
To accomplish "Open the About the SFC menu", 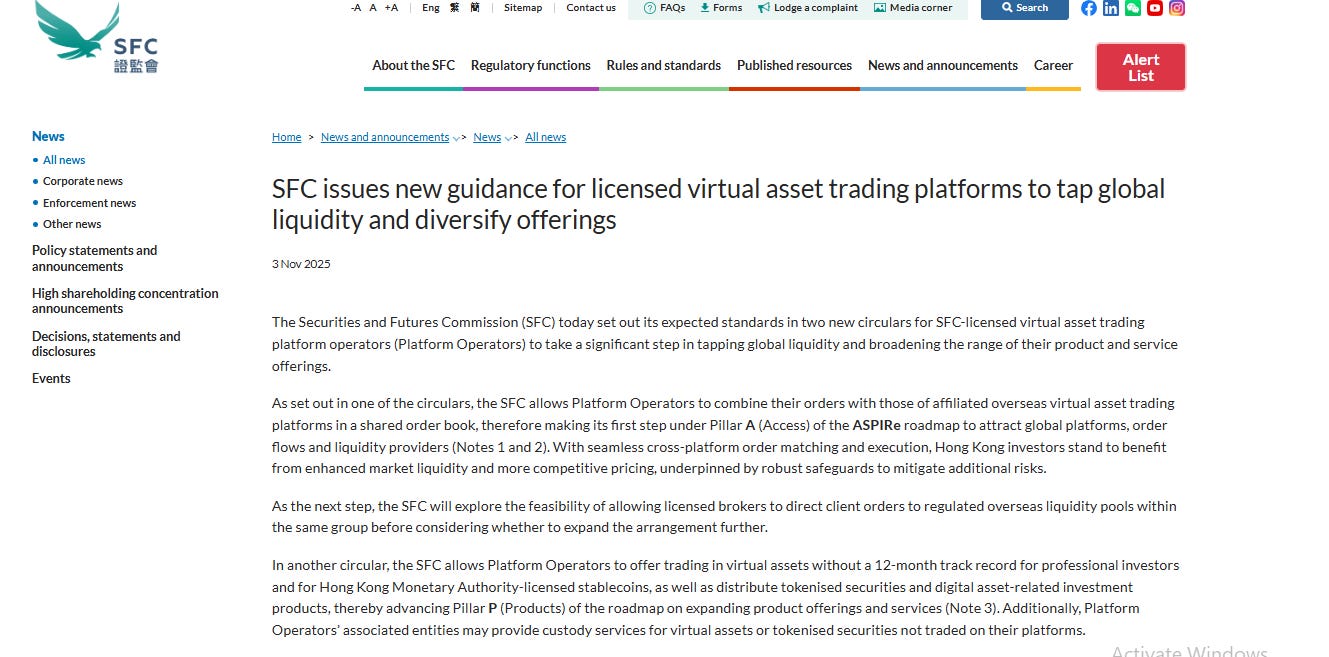I will [413, 65].
